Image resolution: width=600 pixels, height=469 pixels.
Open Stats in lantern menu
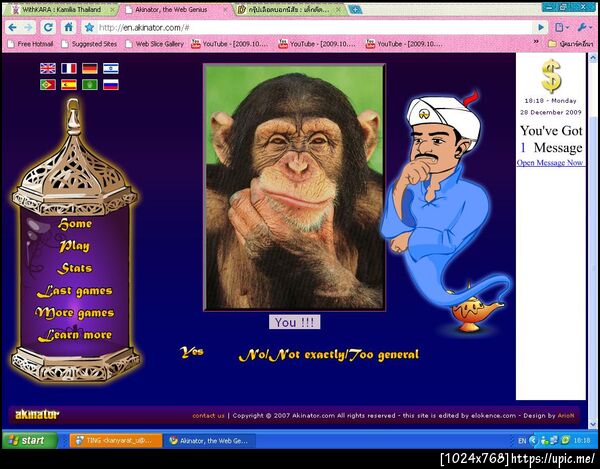75,269
